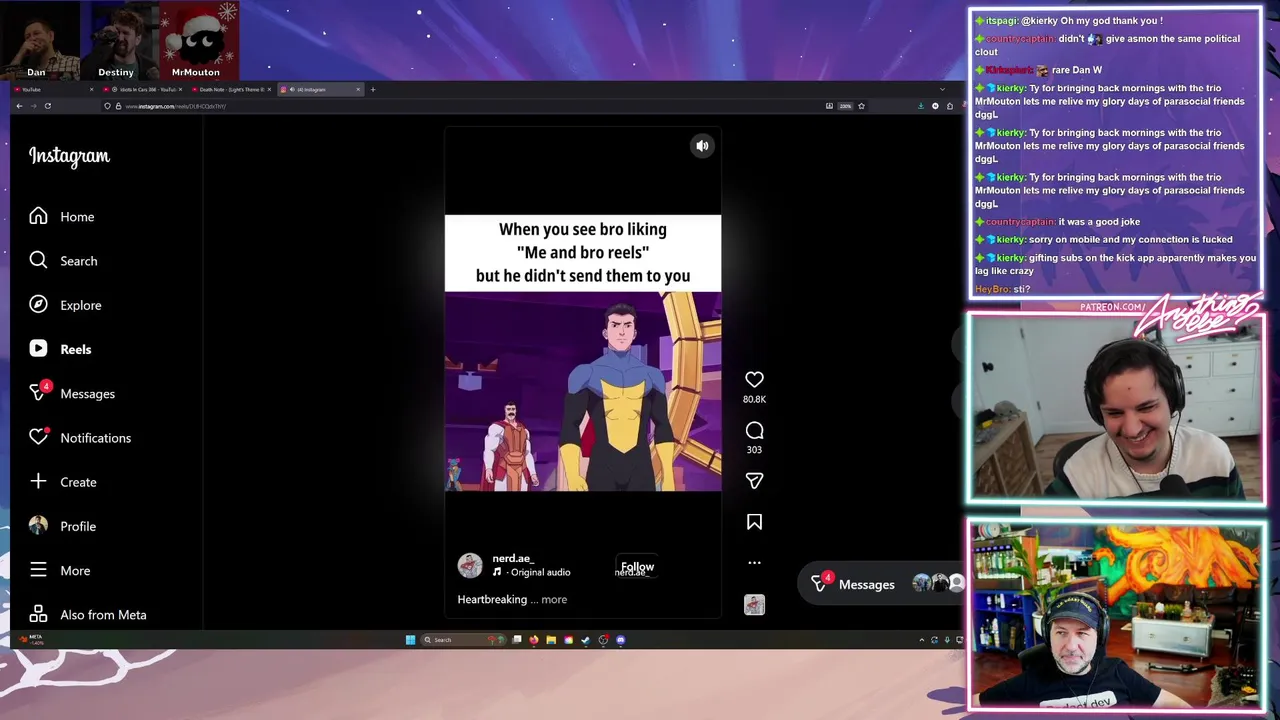Show hidden system tray icons
Image resolution: width=1280 pixels, height=720 pixels.
point(922,640)
